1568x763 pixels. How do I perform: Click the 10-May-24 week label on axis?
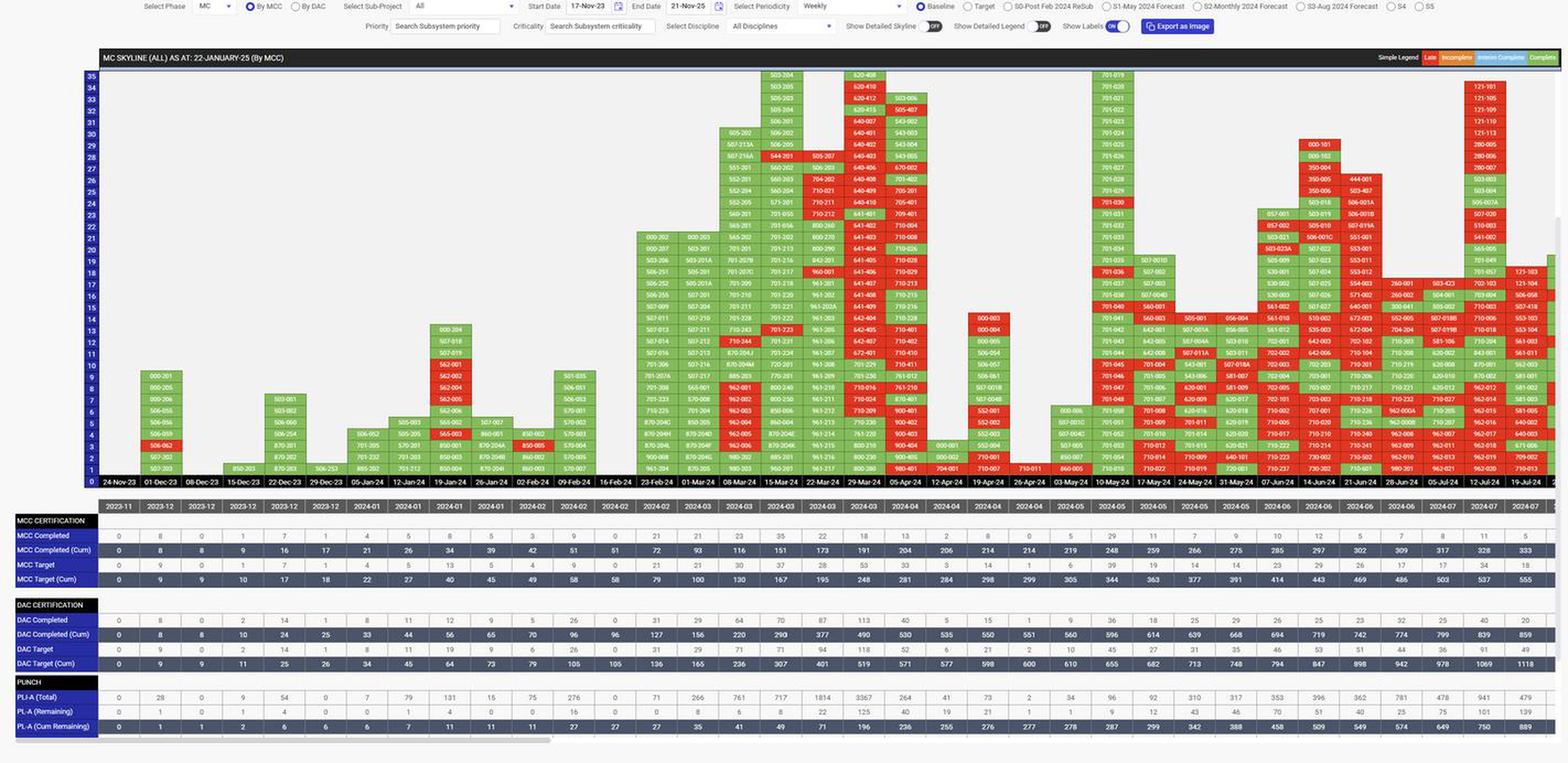click(1112, 482)
